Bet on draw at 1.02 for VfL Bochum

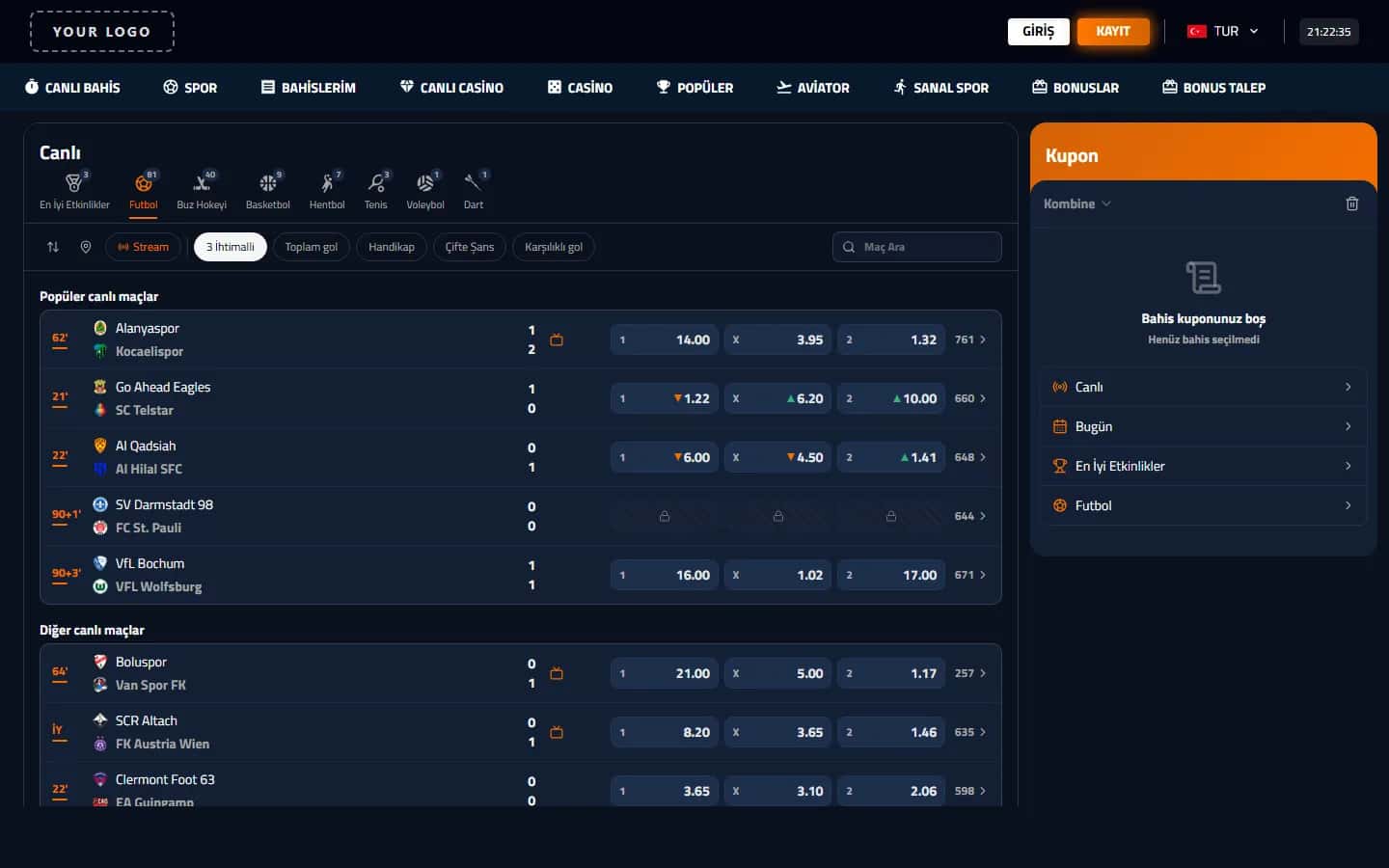[x=777, y=575]
